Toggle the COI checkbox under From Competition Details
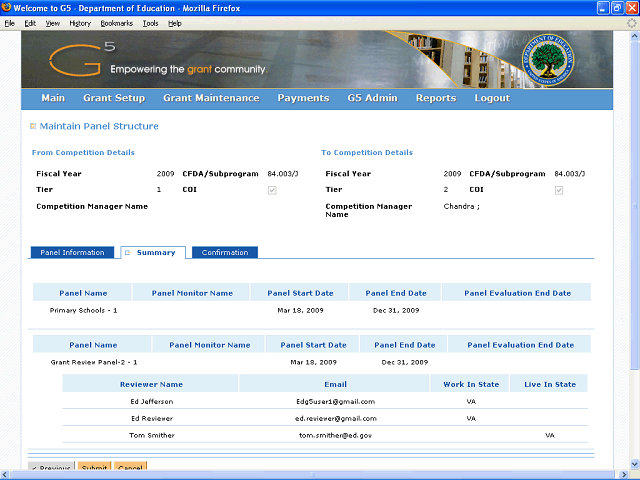The height and width of the screenshot is (480, 640). pyautogui.click(x=272, y=190)
